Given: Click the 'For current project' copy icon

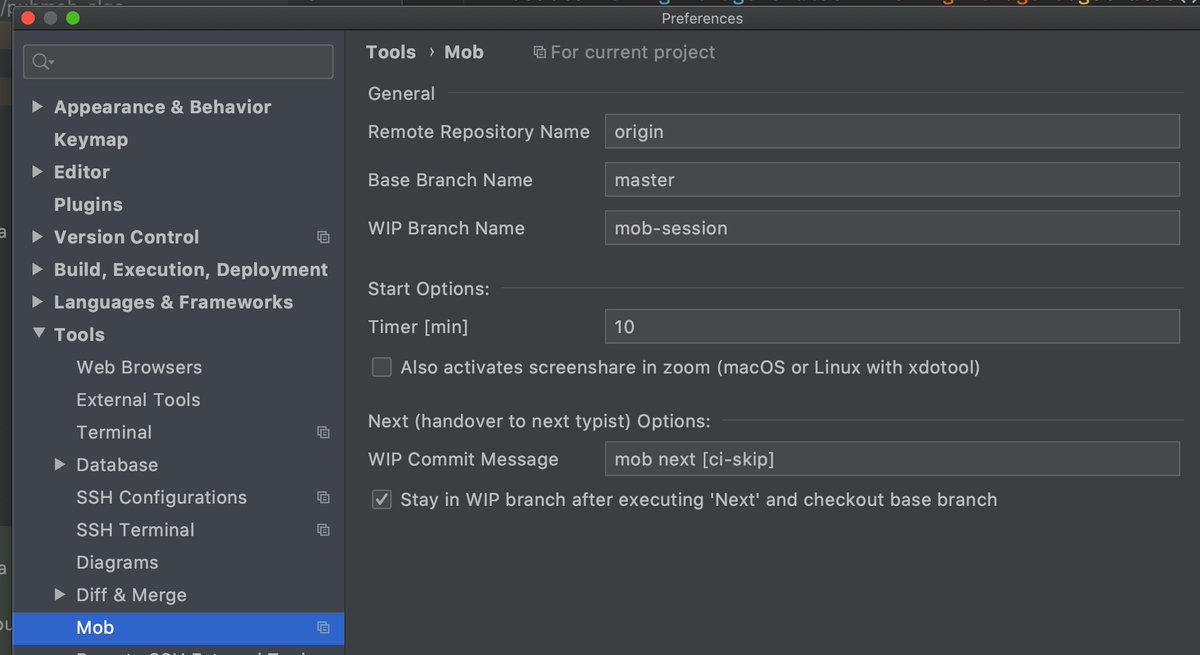Looking at the screenshot, I should [540, 52].
